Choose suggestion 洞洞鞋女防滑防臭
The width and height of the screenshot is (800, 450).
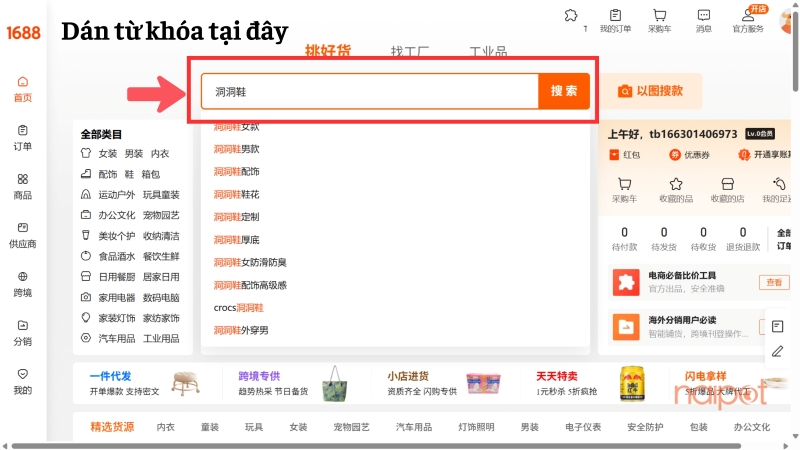(250, 262)
